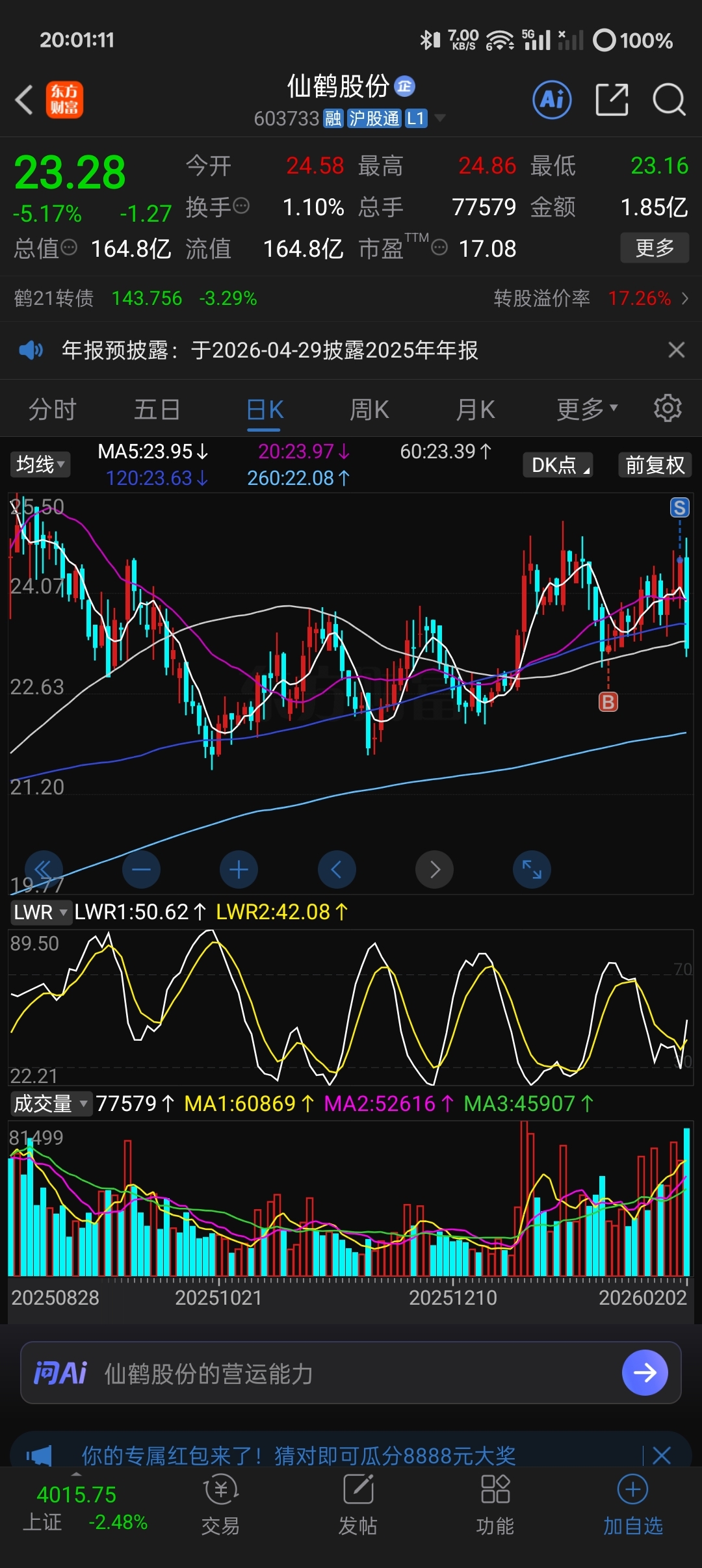Dismiss the annual report notice

coord(677,350)
